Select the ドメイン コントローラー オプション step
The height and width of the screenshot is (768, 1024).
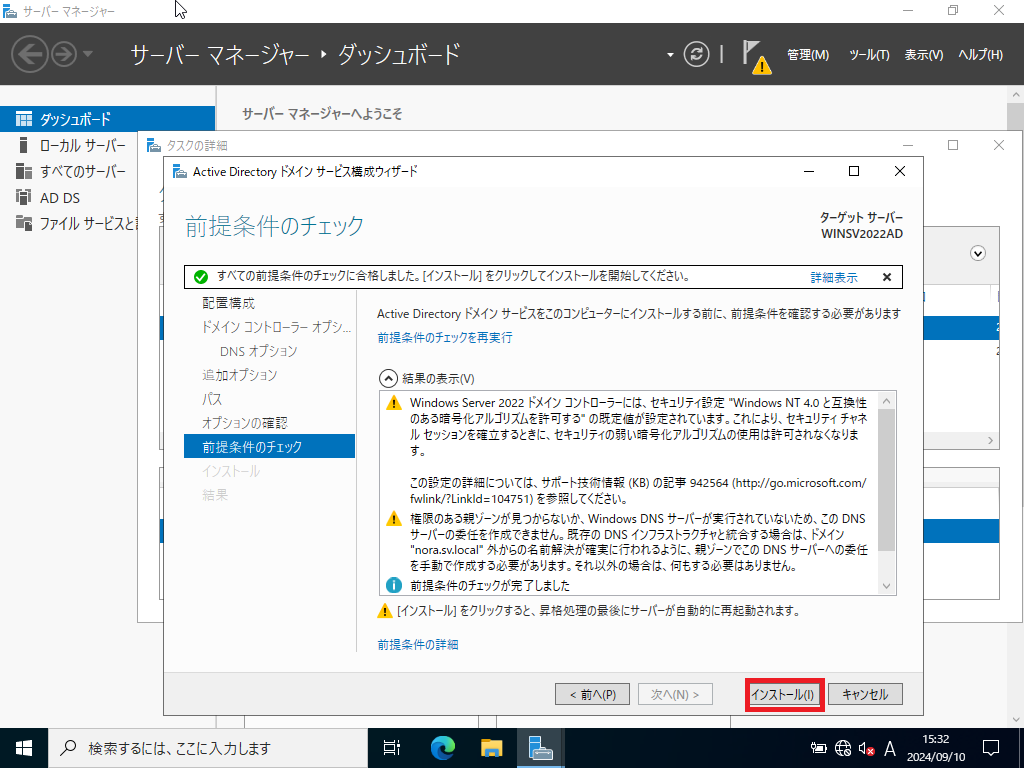(276, 327)
